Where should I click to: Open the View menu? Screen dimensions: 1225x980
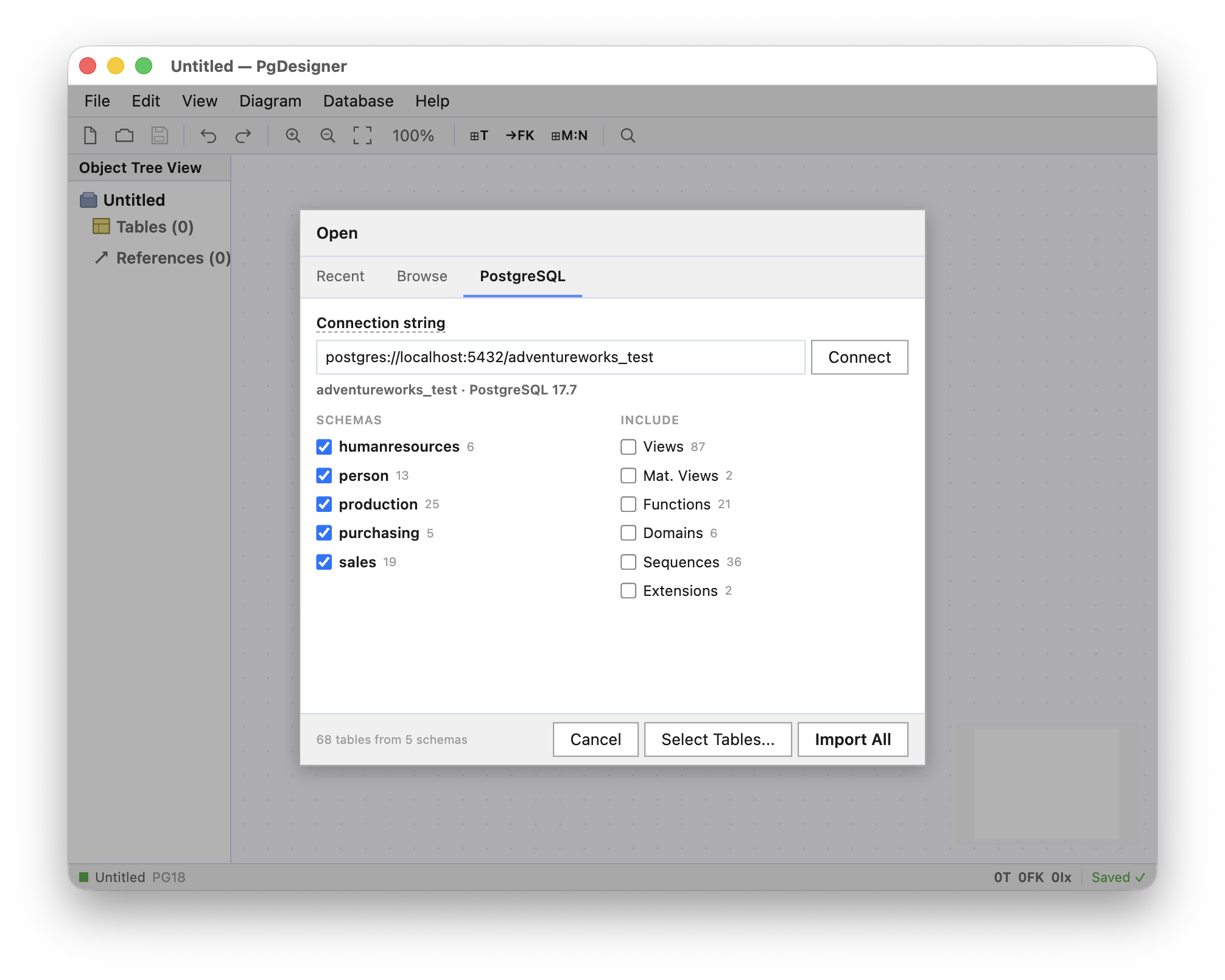tap(200, 101)
